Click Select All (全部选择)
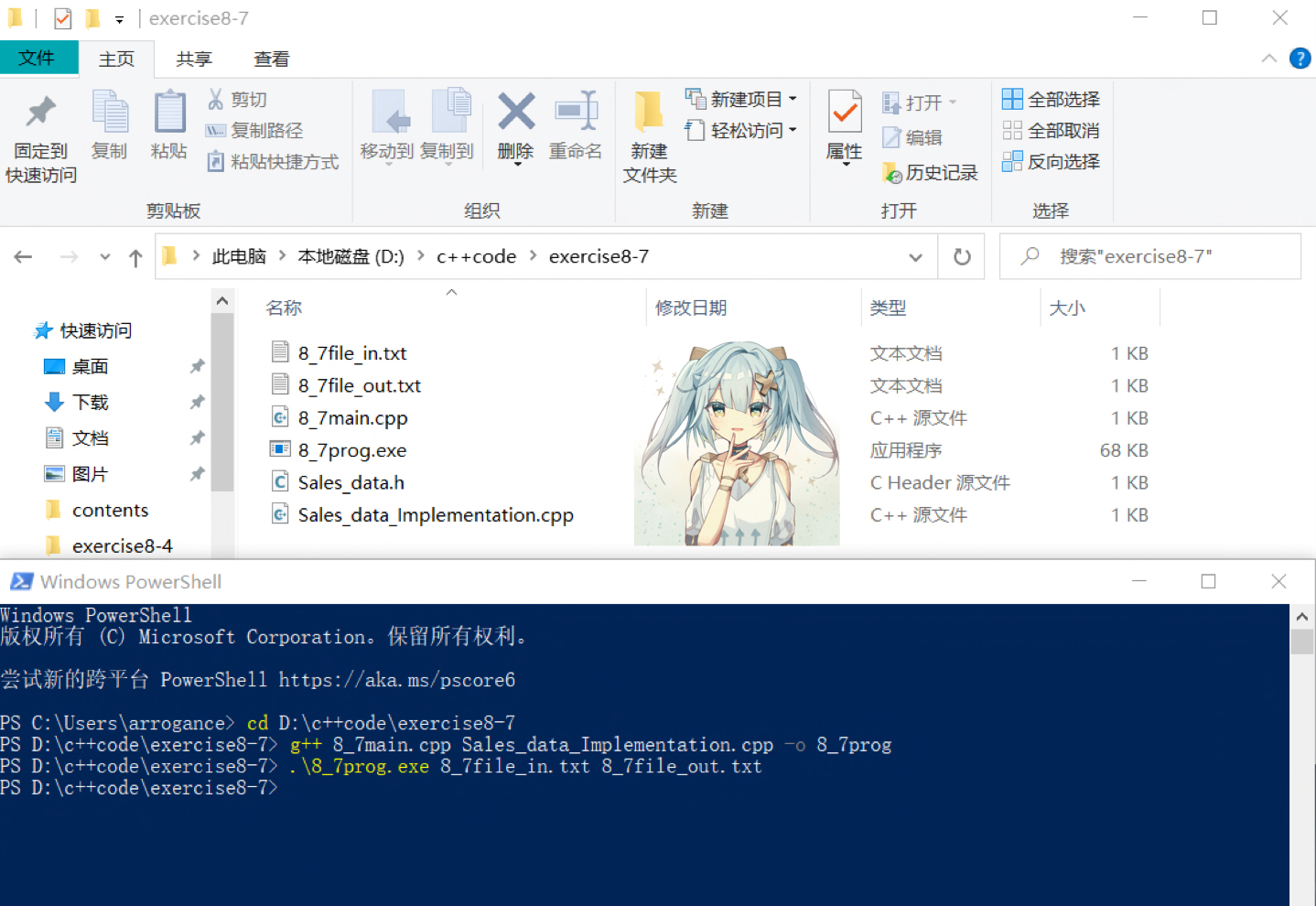This screenshot has width=1316, height=906. (1052, 99)
